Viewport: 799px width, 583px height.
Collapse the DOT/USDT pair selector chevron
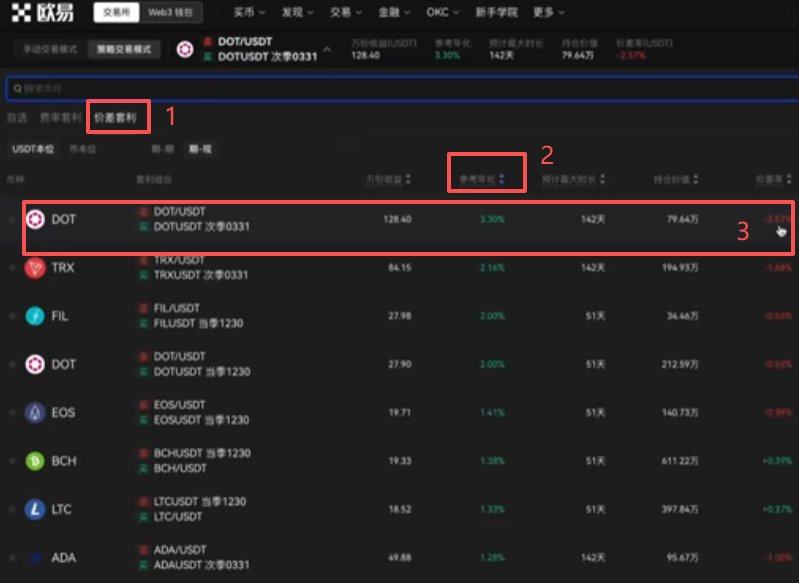(x=327, y=50)
